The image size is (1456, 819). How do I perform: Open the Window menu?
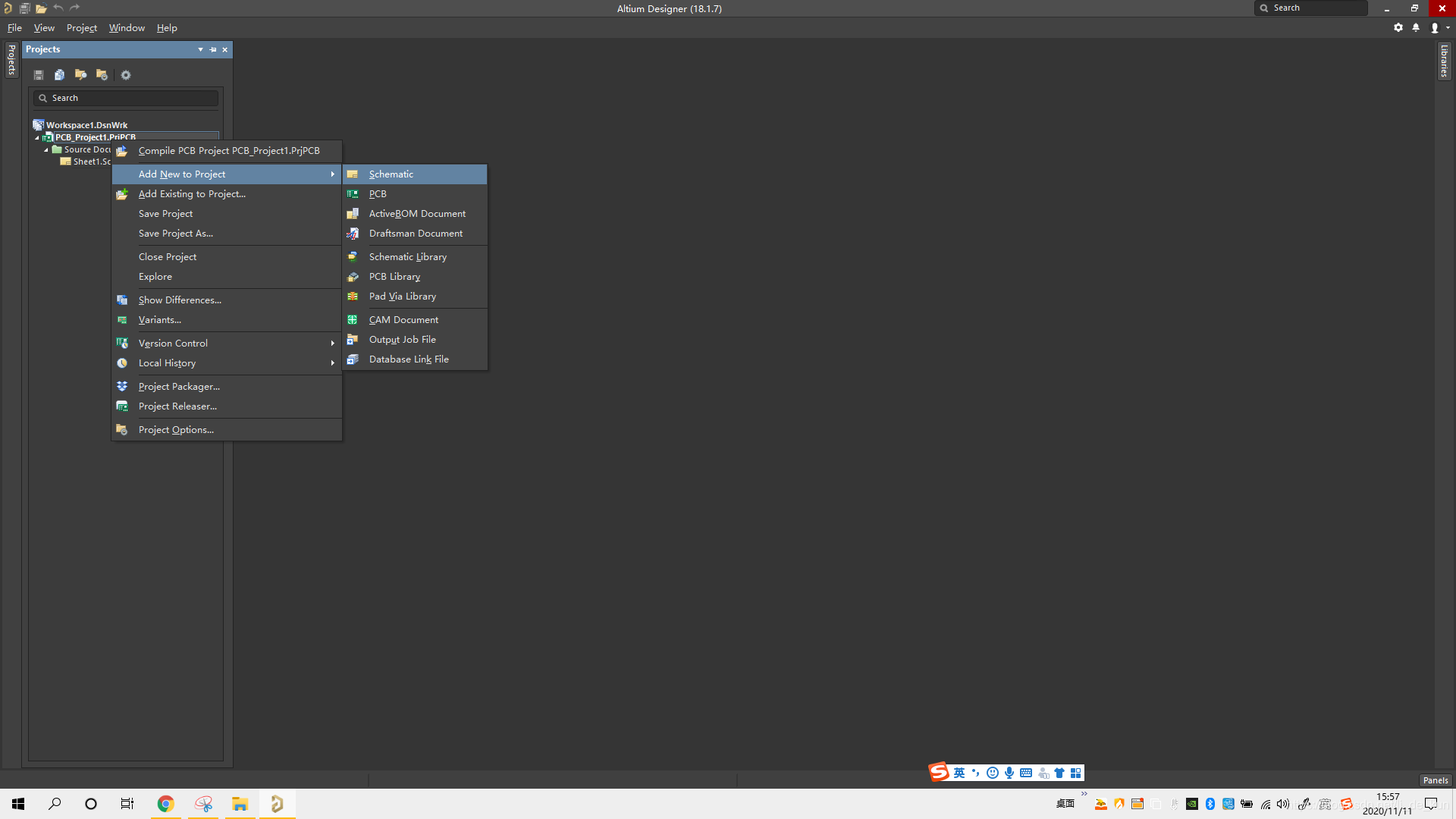tap(127, 28)
